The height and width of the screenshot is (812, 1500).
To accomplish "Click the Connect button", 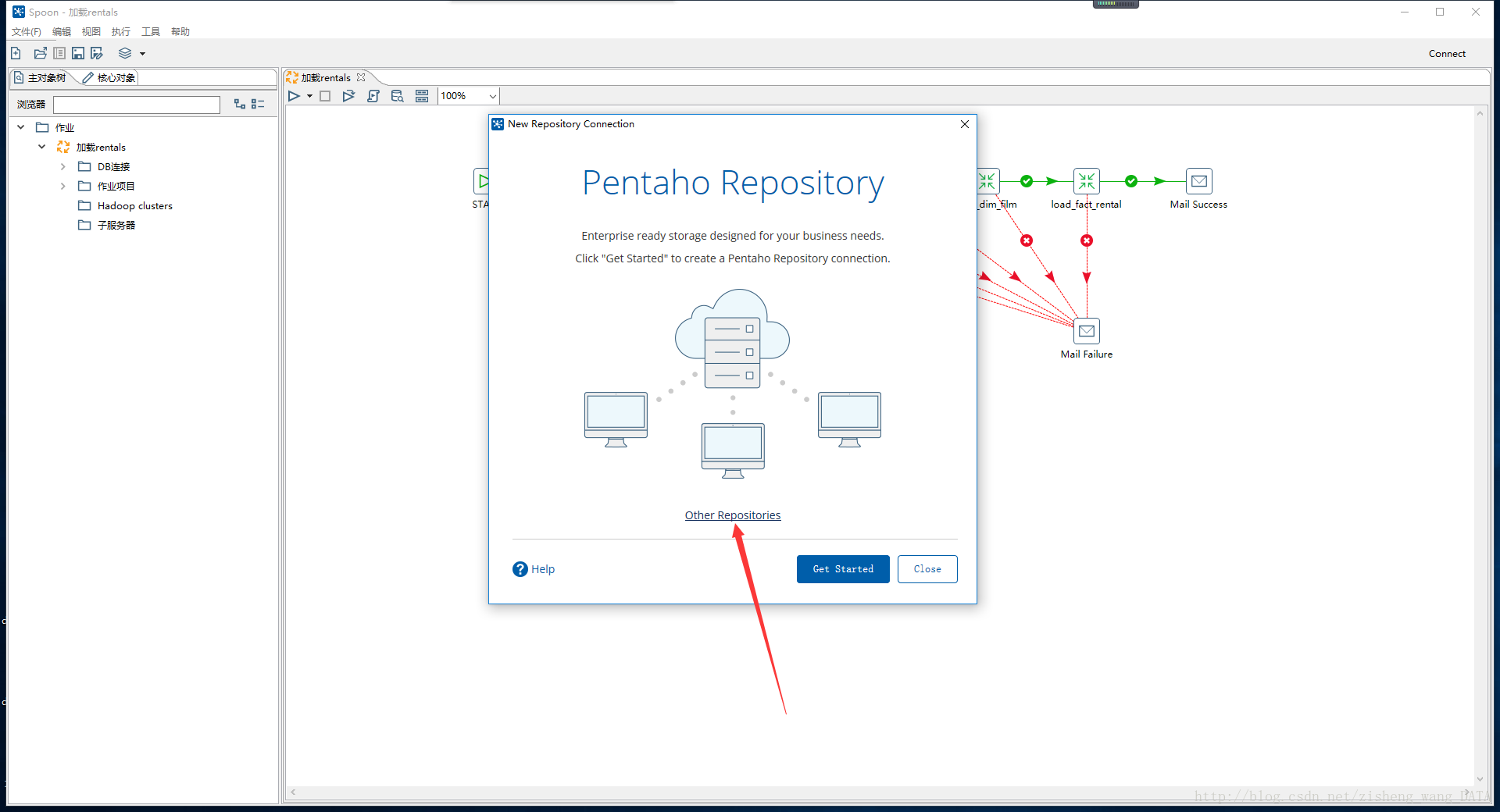I will pyautogui.click(x=1447, y=54).
